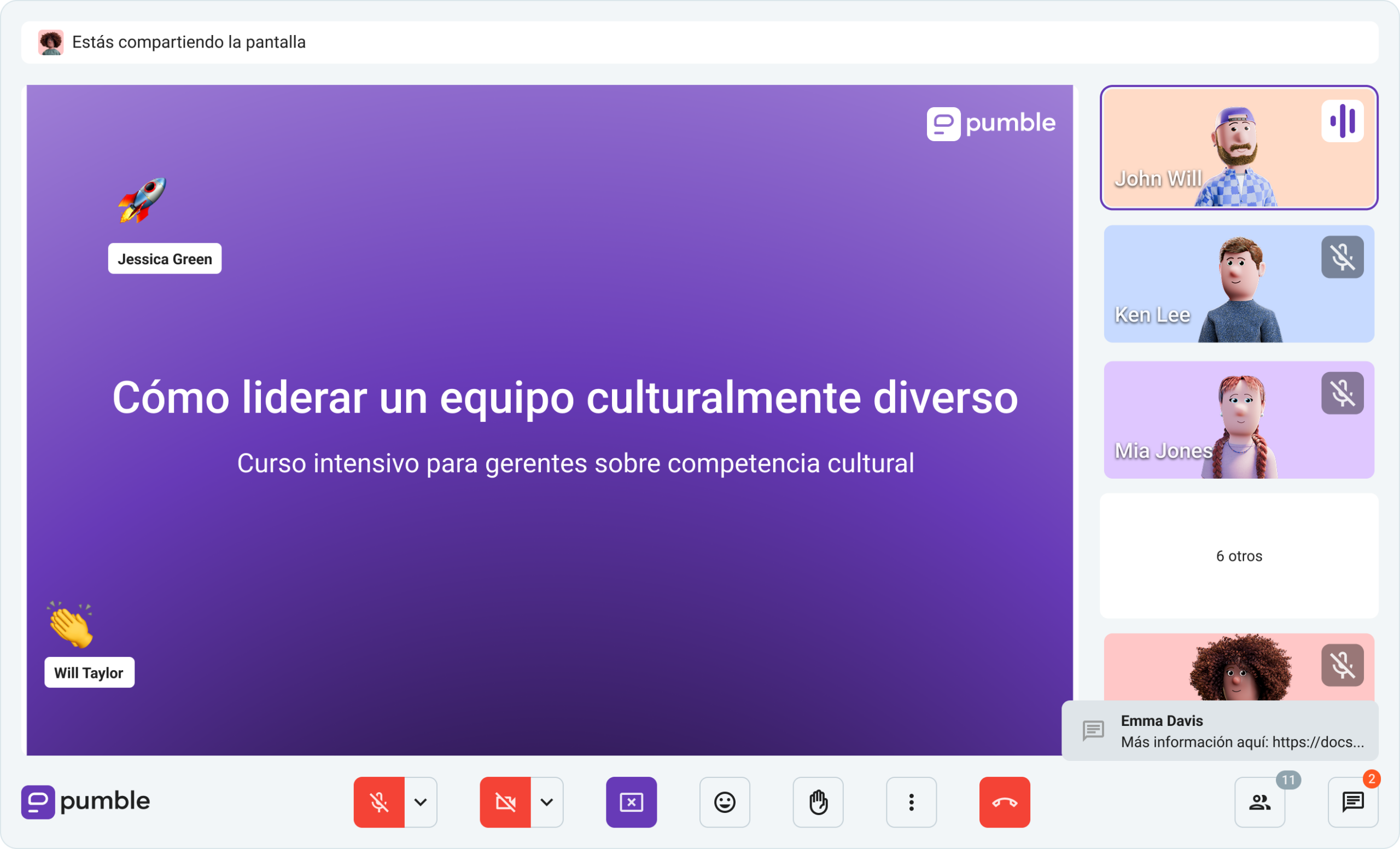Open the participants list
The height and width of the screenshot is (849, 1400).
pos(1259,802)
